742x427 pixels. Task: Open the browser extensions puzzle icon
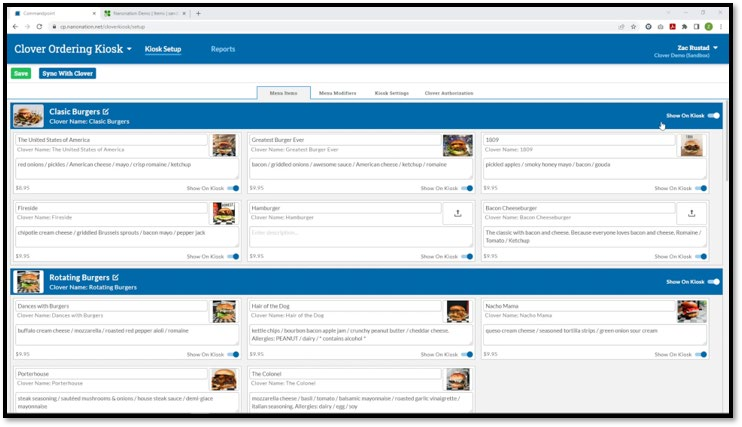(x=684, y=27)
